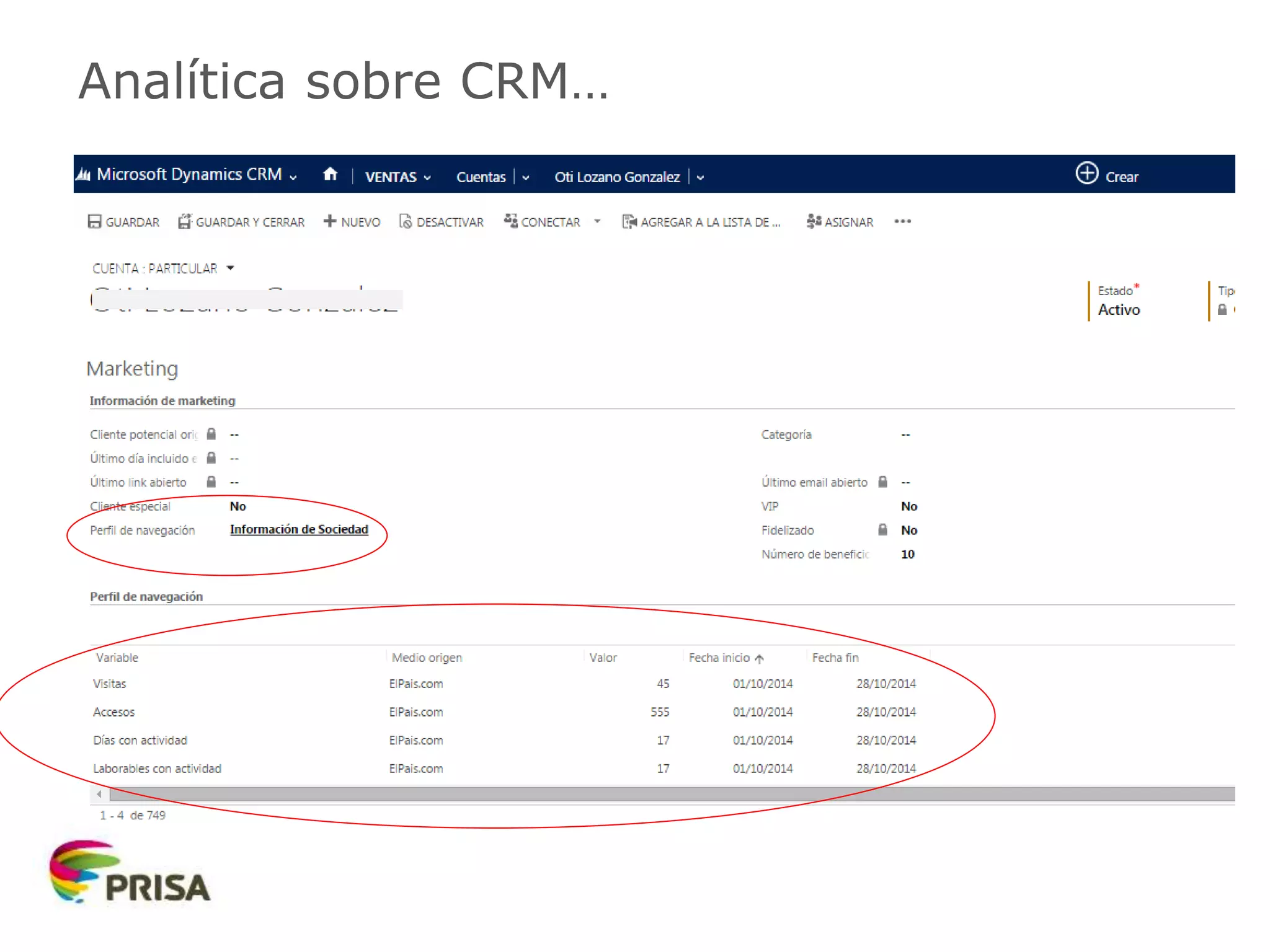1270x952 pixels.
Task: Toggle the Cliente especial No value
Action: point(238,506)
